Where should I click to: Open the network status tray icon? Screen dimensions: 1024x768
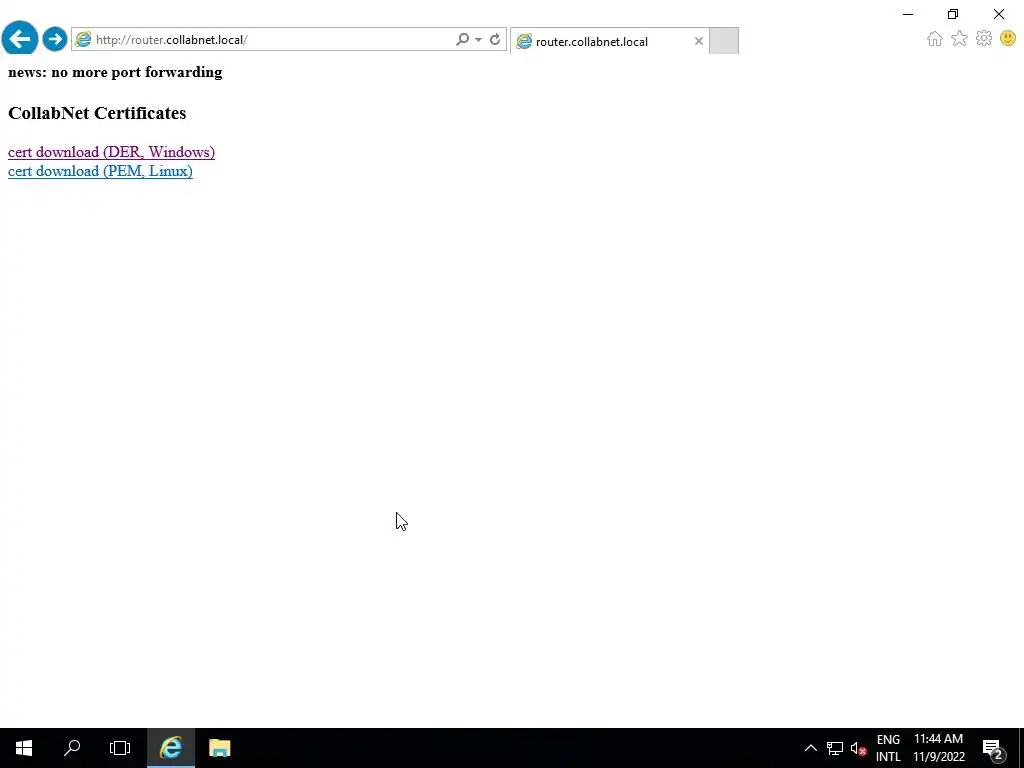pos(835,748)
